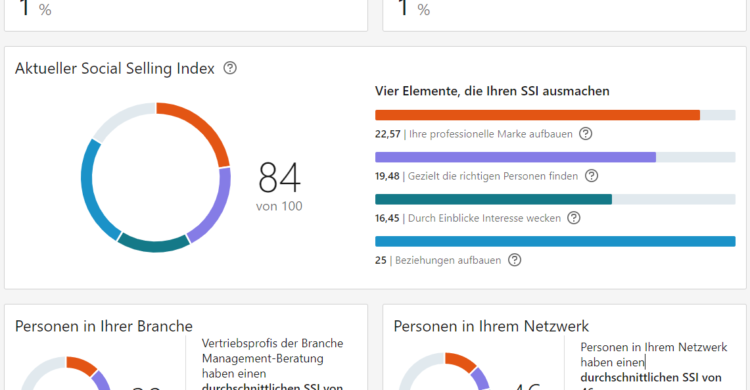Click the Netzwerk card donut chart
This screenshot has height=390, width=750.
(x=445, y=371)
